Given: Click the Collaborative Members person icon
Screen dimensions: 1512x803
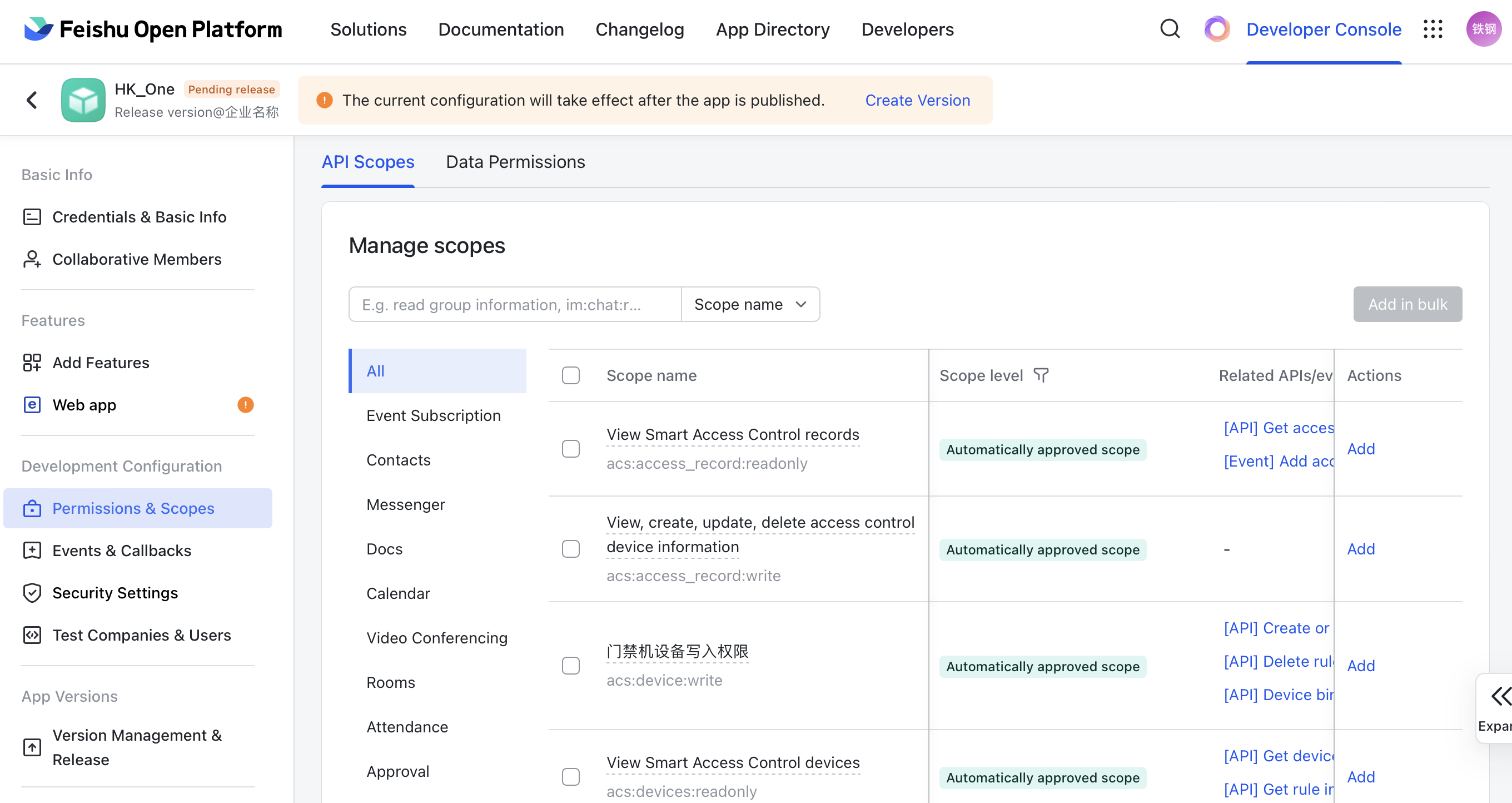Looking at the screenshot, I should (32, 259).
